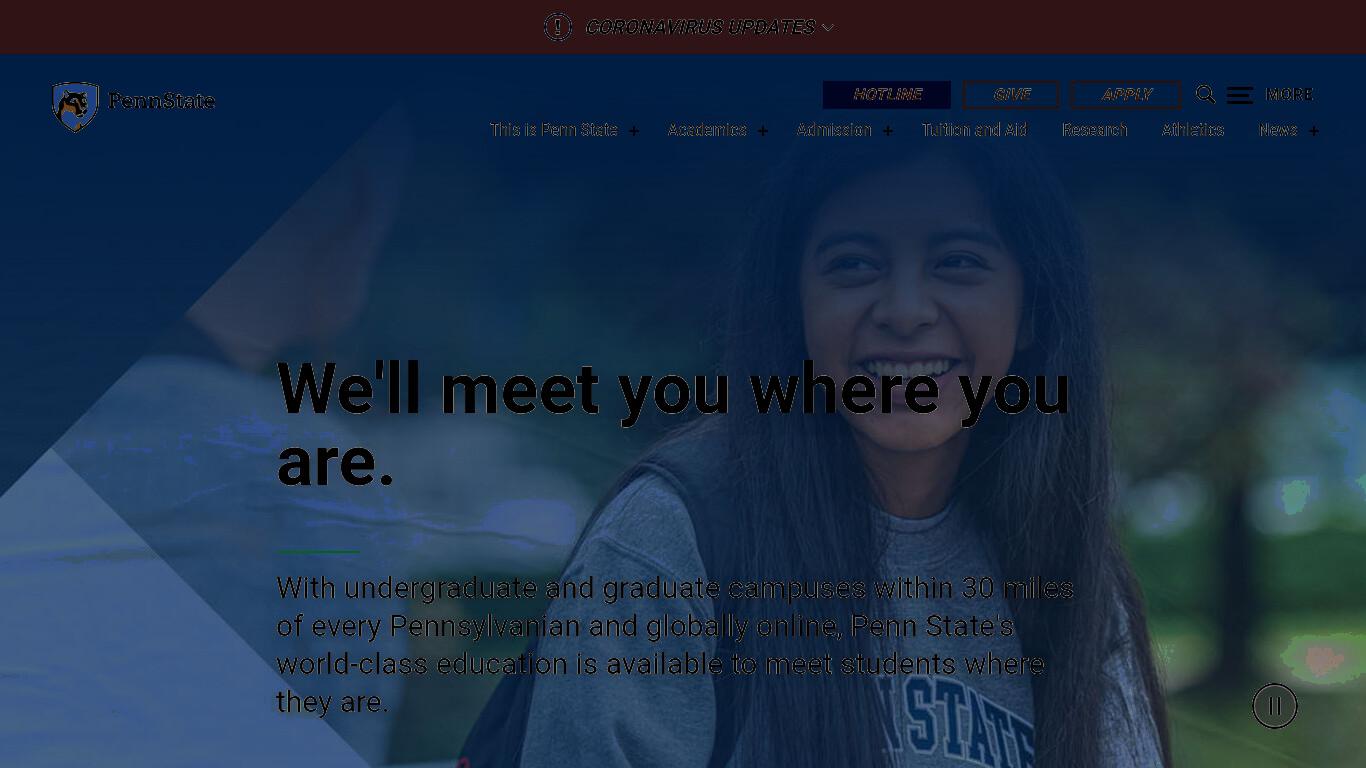
Task: Open the hamburger MORE menu icon
Action: pos(1240,95)
